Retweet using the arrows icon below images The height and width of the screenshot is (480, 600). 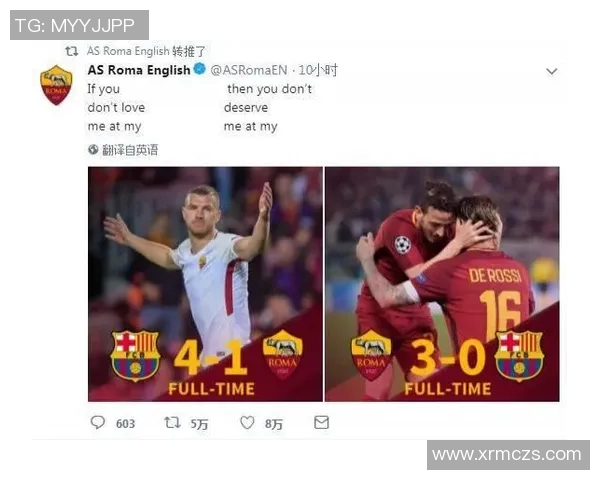pos(172,423)
